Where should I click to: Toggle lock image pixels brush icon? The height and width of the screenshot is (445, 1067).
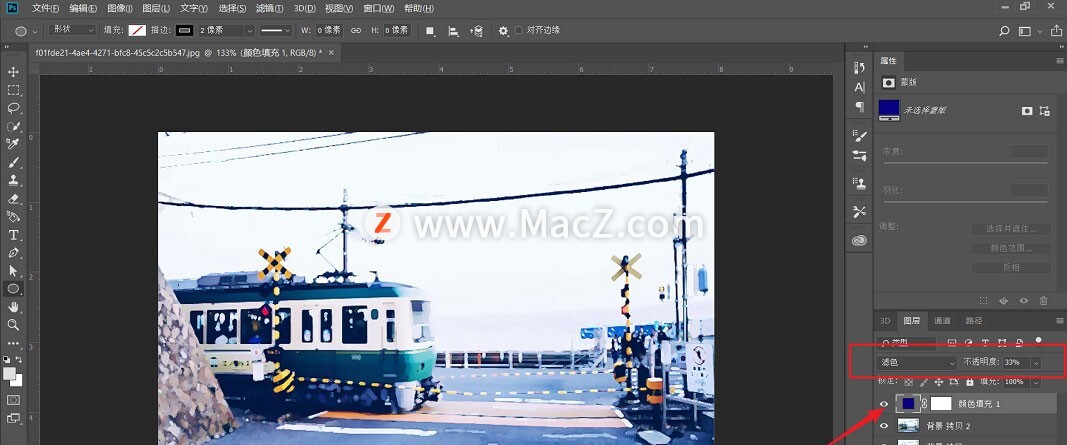point(923,382)
